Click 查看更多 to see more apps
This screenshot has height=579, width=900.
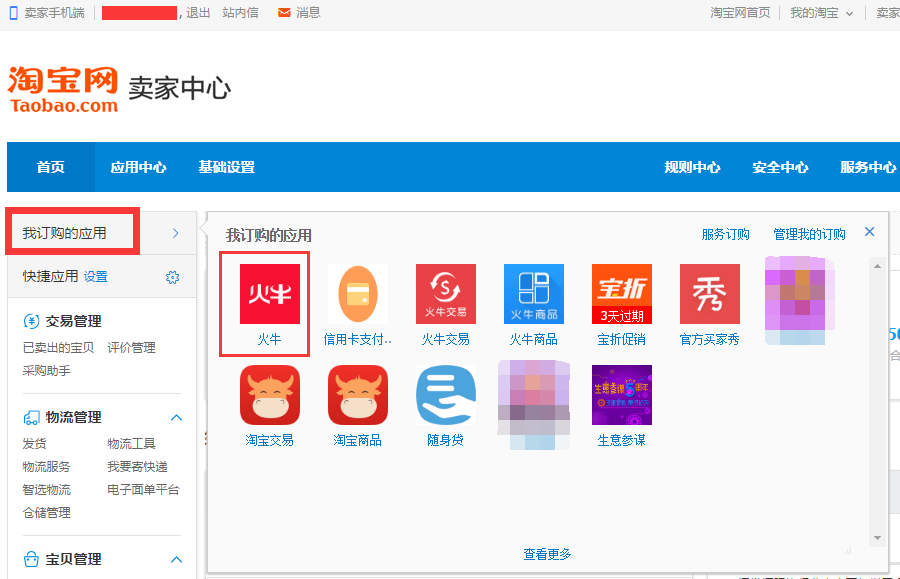point(547,554)
